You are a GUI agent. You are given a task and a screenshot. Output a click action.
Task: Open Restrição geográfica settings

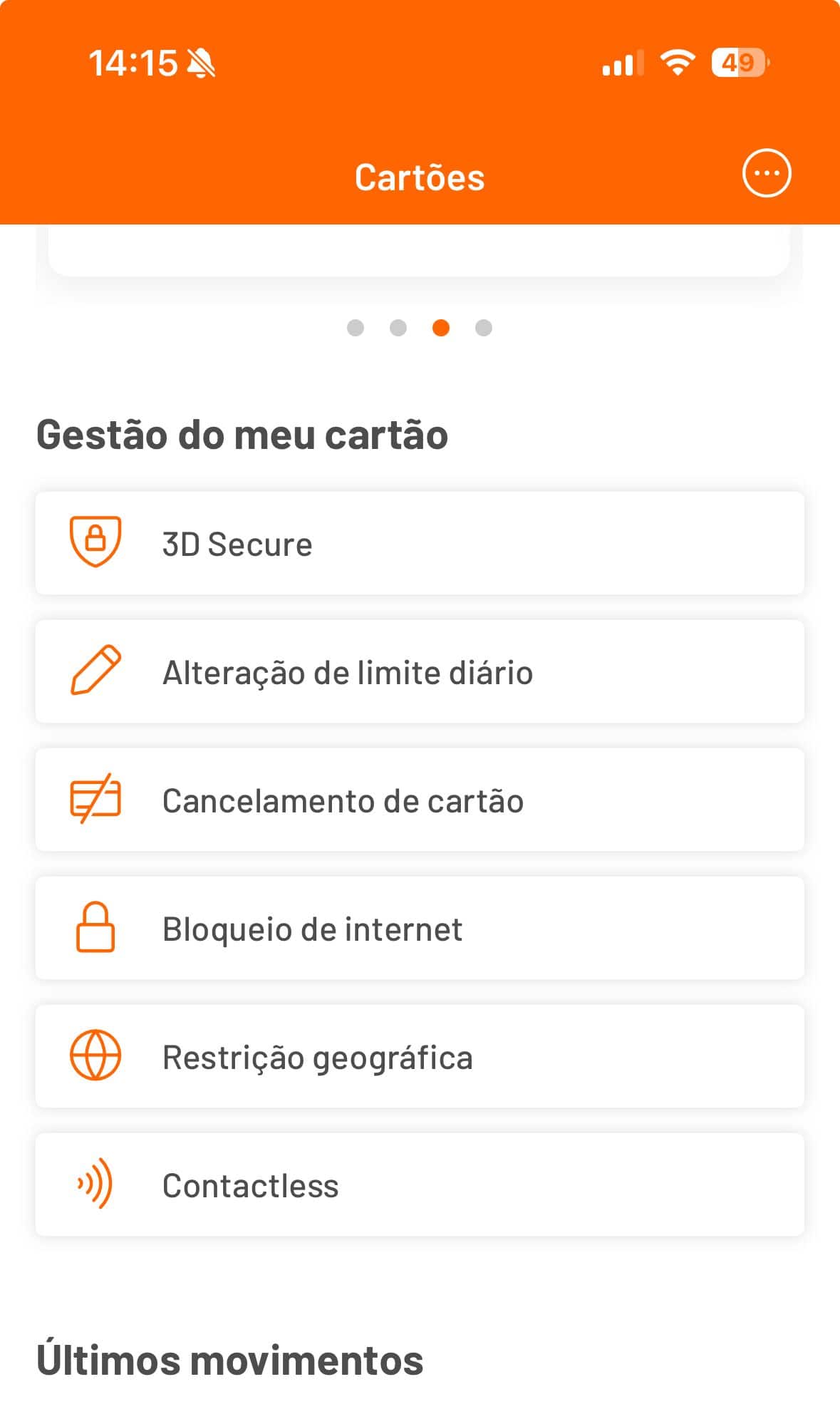(420, 1057)
